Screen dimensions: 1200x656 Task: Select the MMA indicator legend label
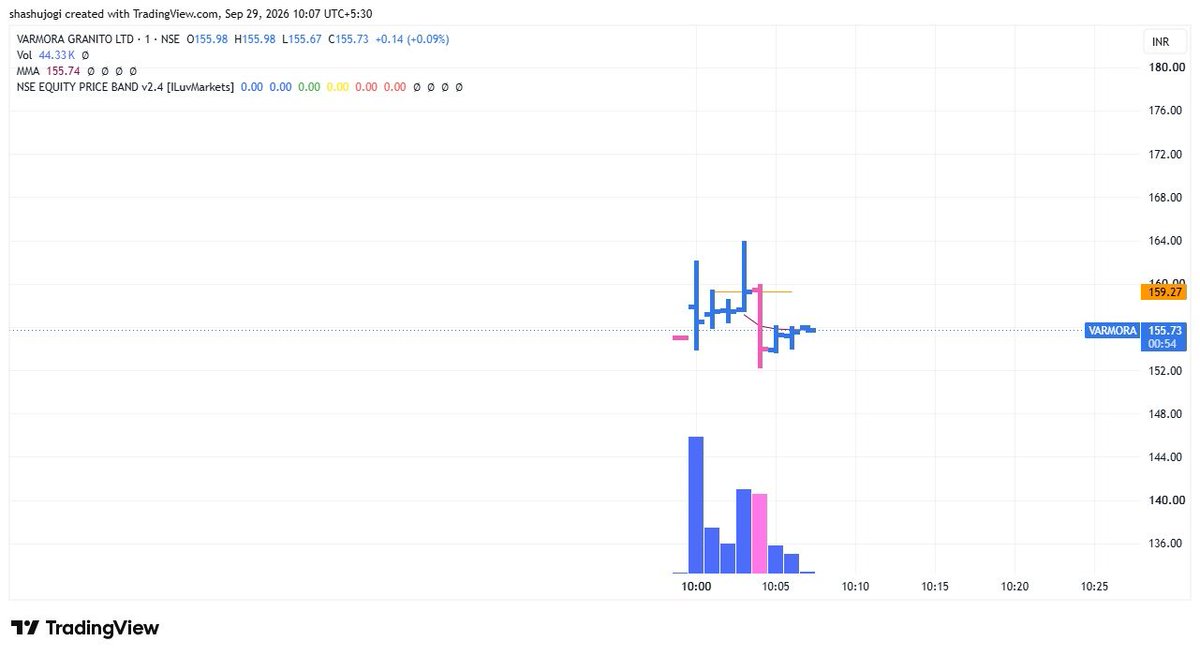click(28, 71)
